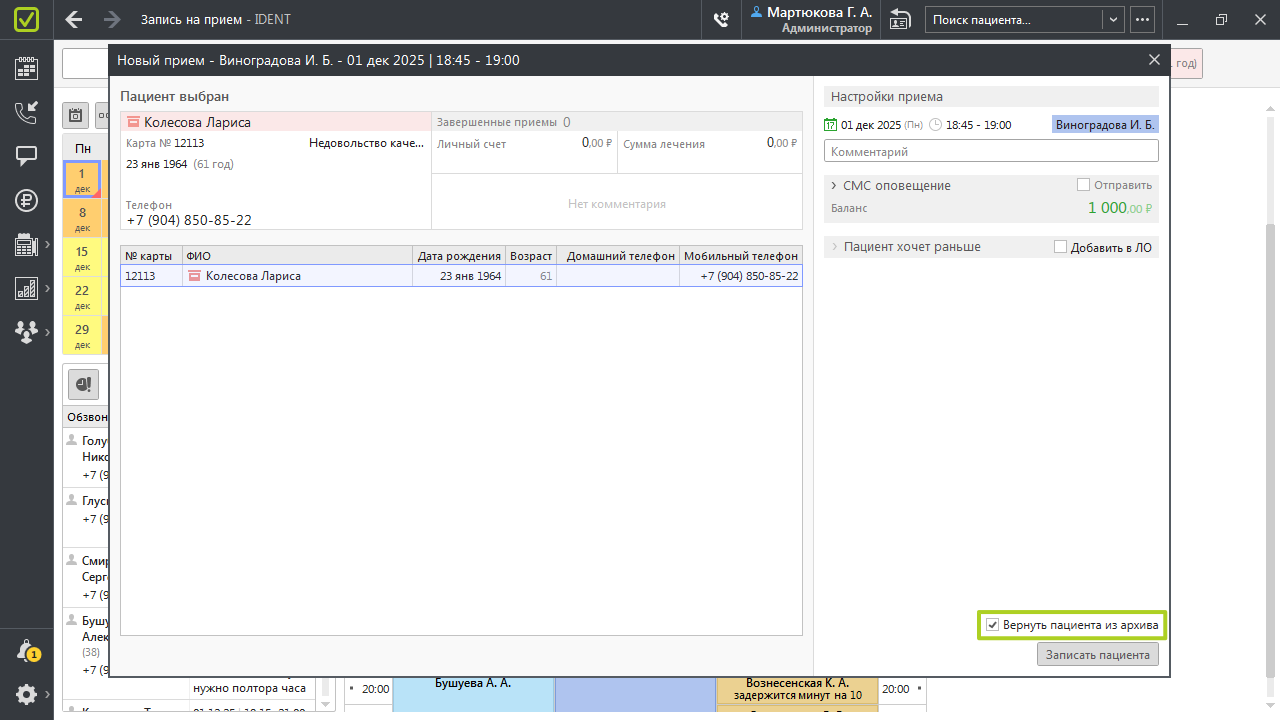Viewport: 1280px width, 720px height.
Task: Open the notifications bell icon
Action: 27,651
